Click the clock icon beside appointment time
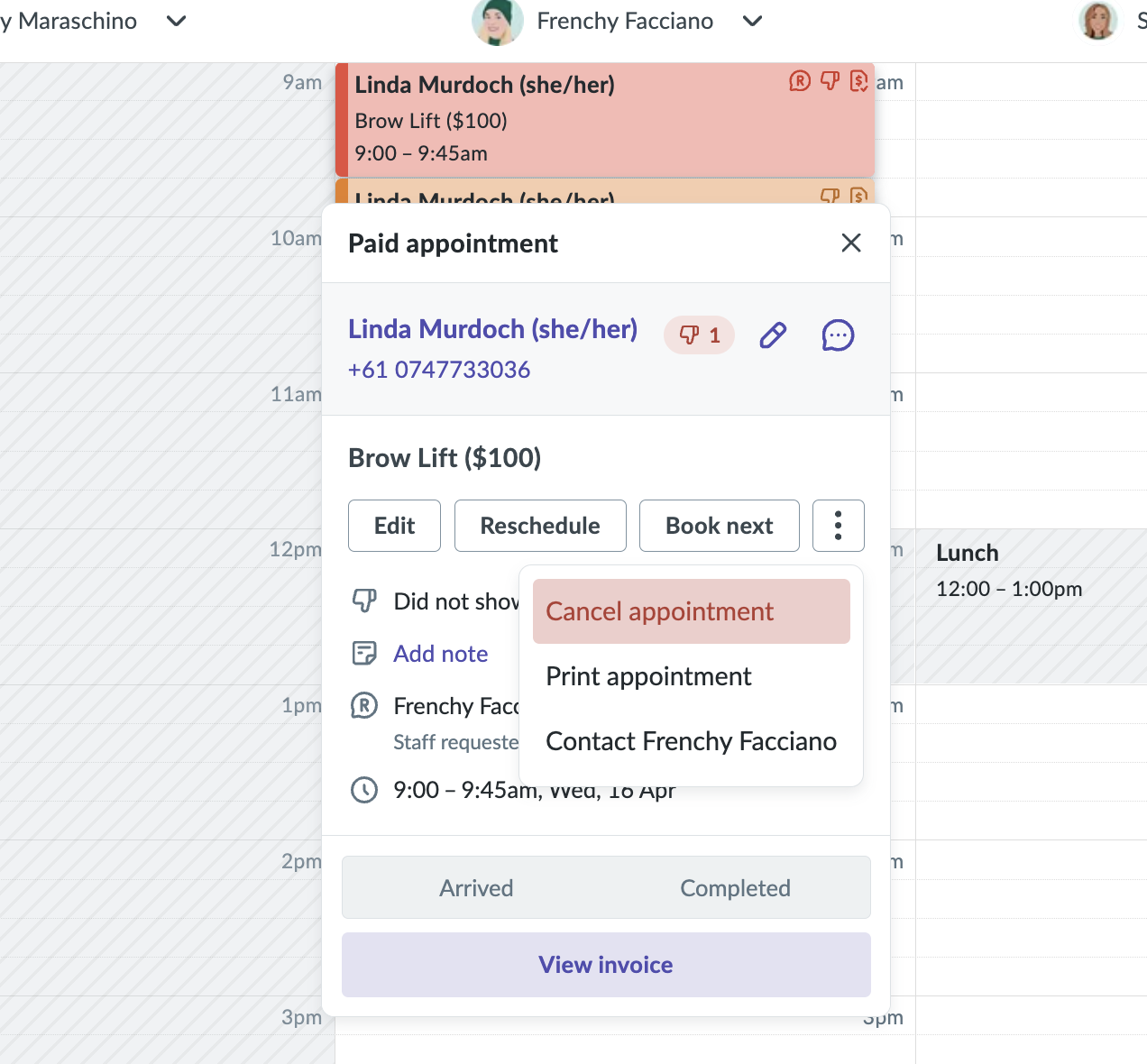This screenshot has width=1147, height=1064. coord(364,790)
